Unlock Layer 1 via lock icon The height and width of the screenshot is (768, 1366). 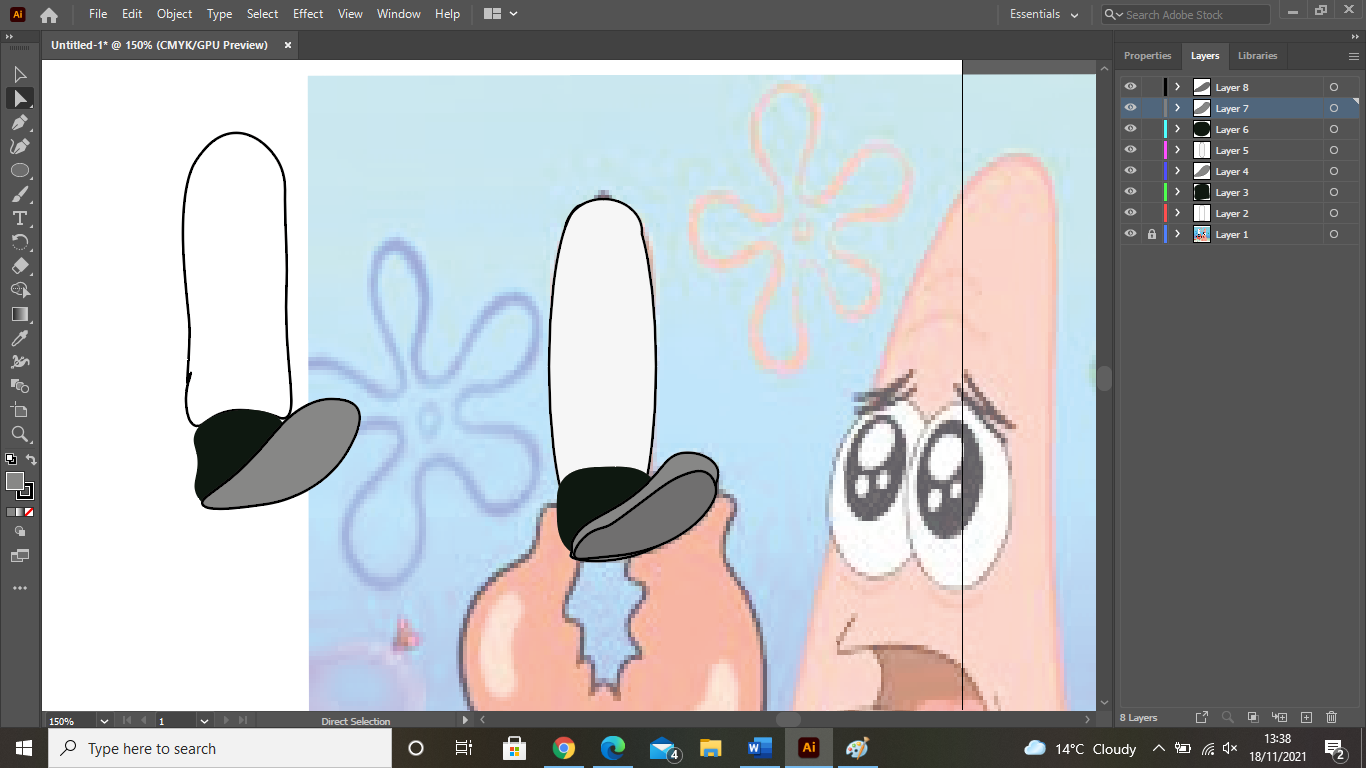(x=1152, y=234)
